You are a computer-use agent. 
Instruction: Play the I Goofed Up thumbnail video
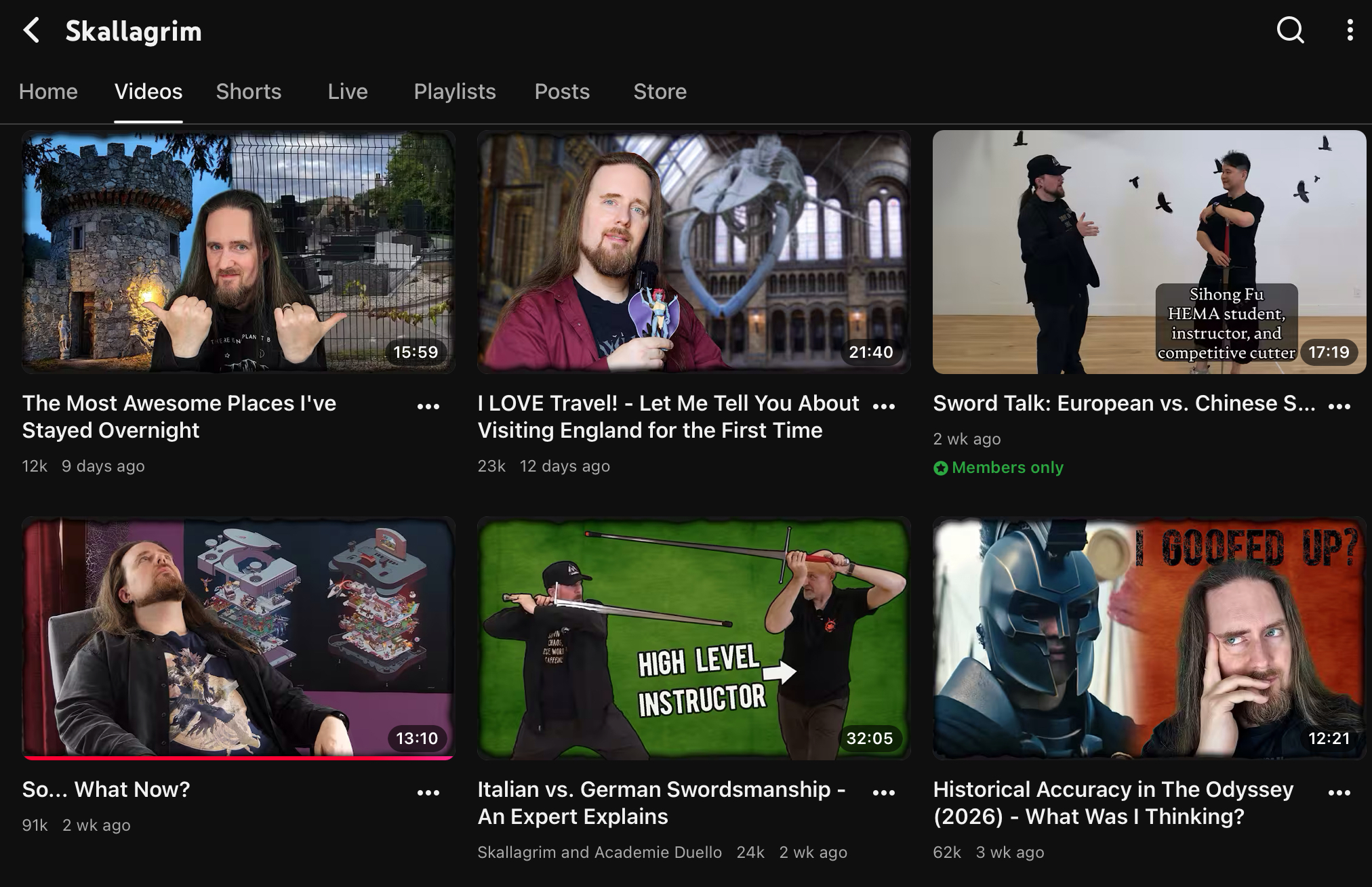point(1150,638)
